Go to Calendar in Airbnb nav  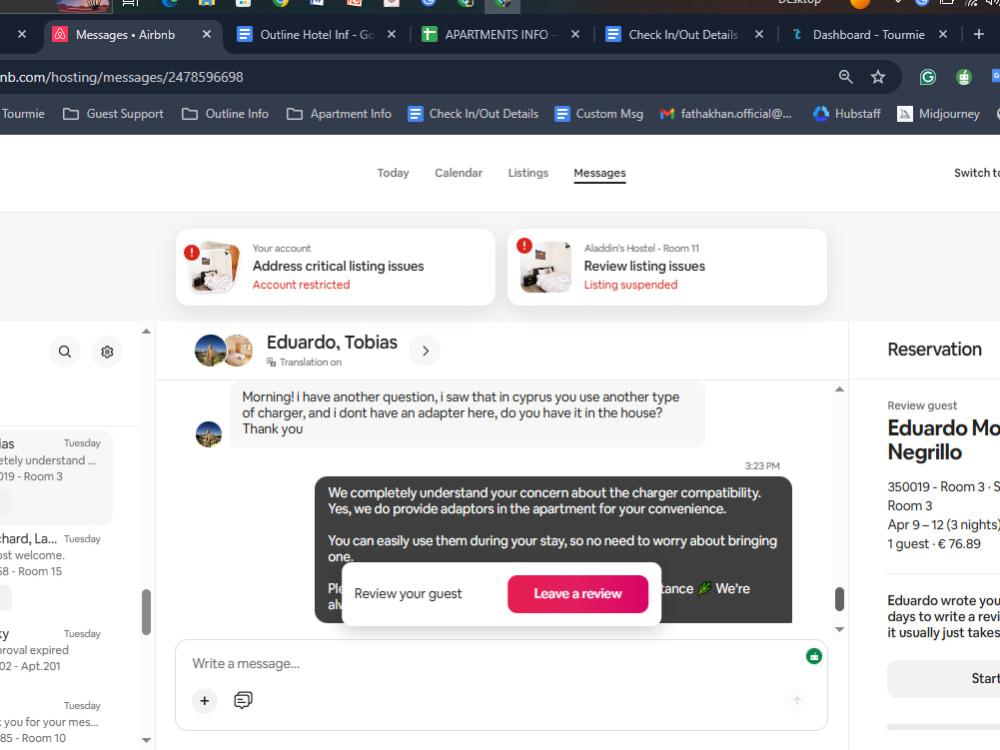[x=459, y=173]
